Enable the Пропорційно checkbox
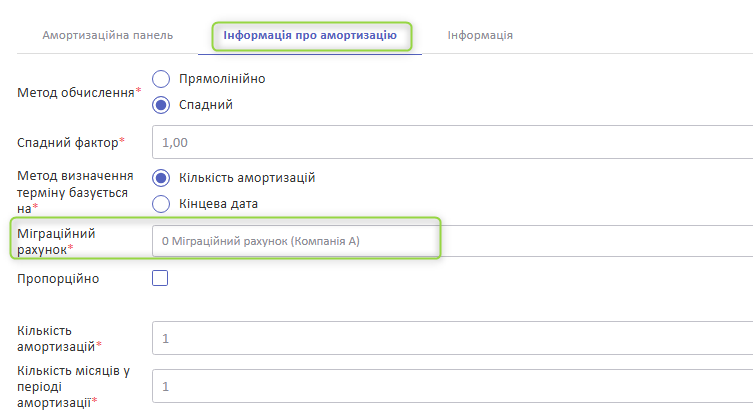 pyautogui.click(x=160, y=278)
